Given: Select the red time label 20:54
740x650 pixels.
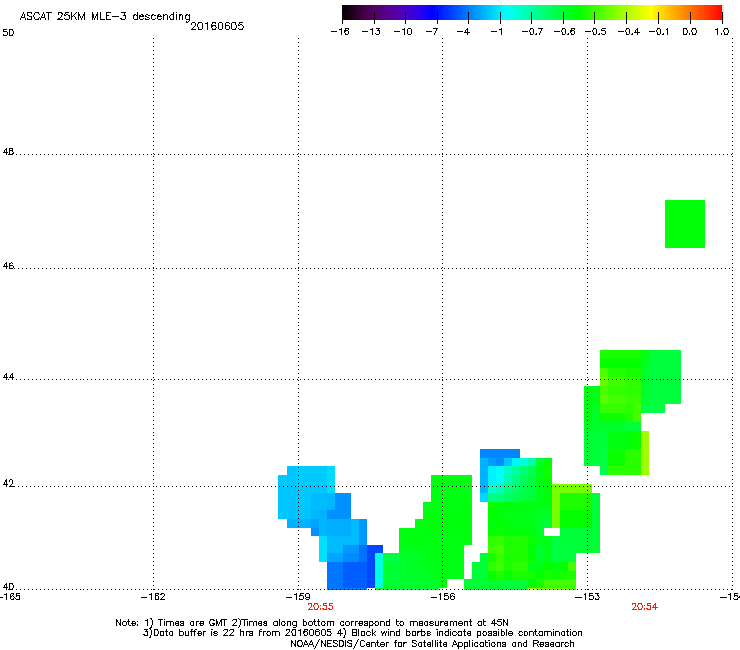Looking at the screenshot, I should (645, 607).
